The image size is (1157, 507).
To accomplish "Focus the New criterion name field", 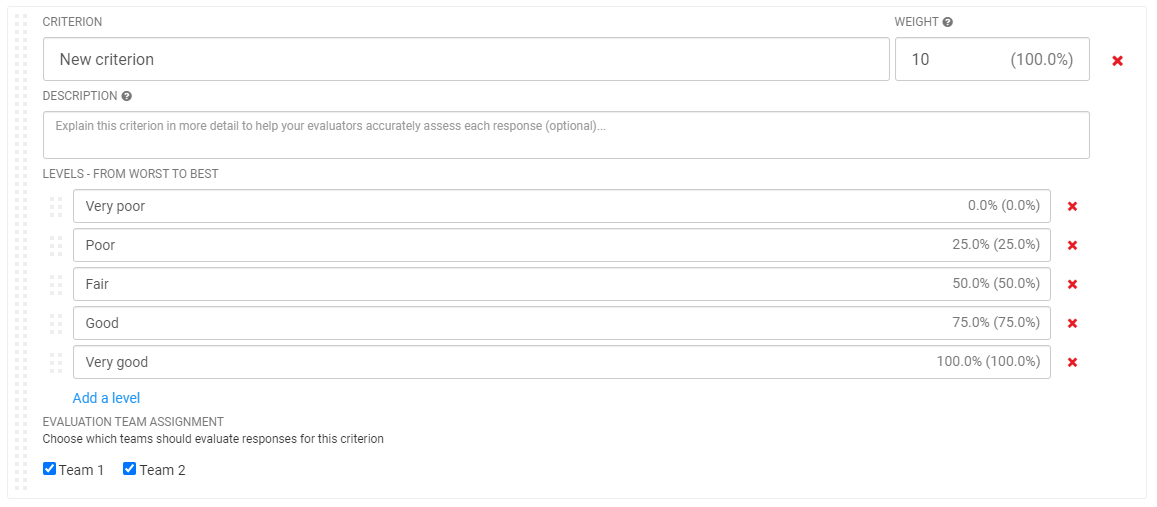I will pyautogui.click(x=466, y=59).
